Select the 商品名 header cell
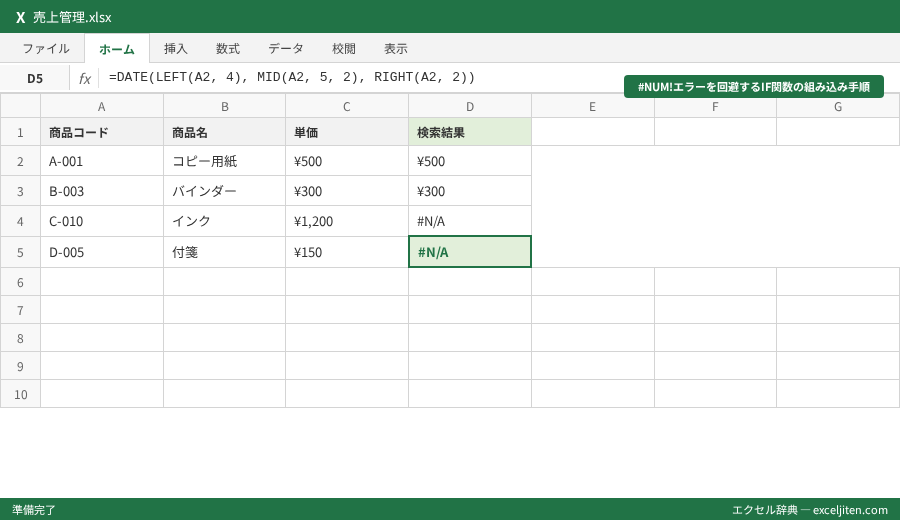Viewport: 900px width, 520px height. [x=224, y=132]
